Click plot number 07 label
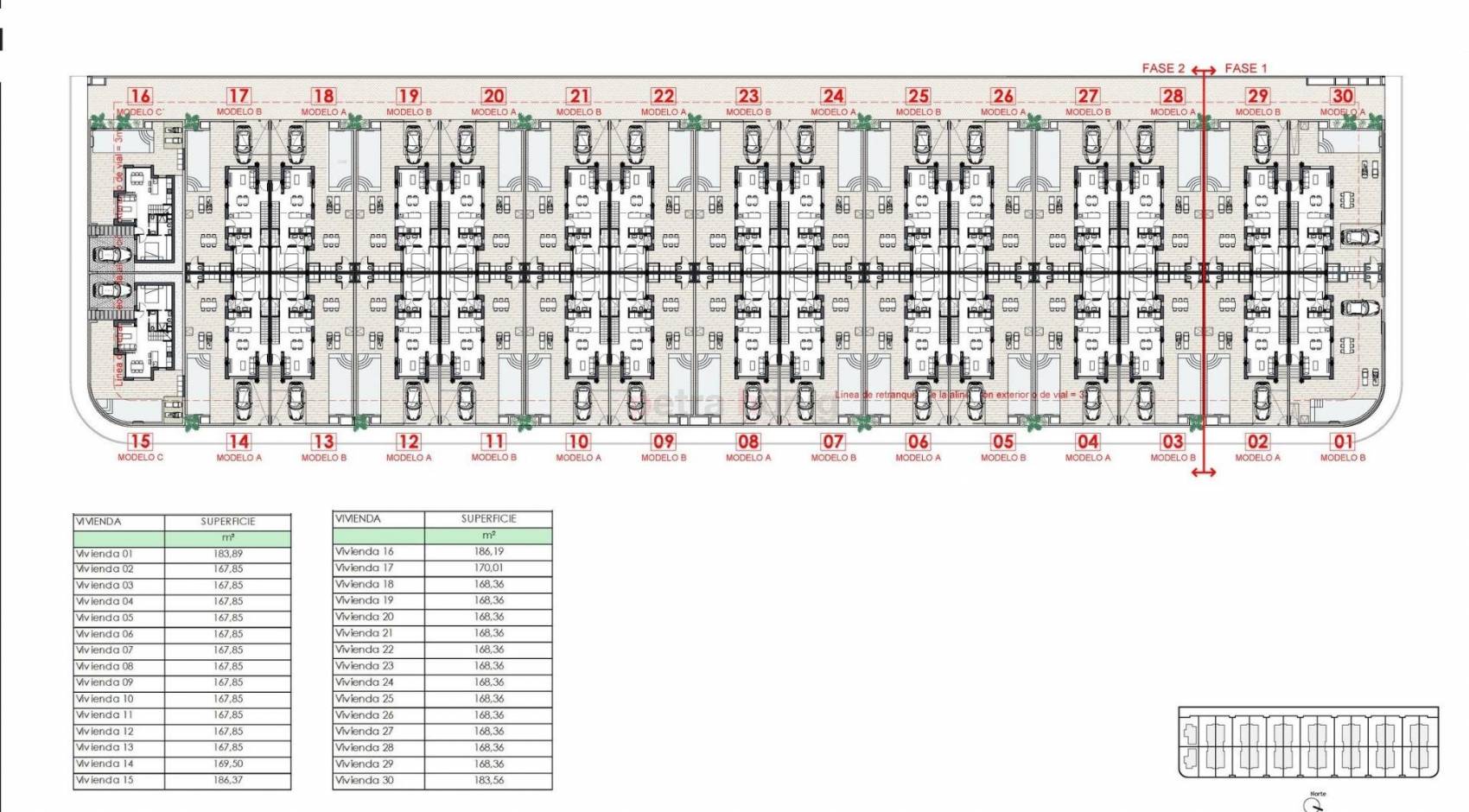Screen dimensions: 1469x812 pos(833,441)
